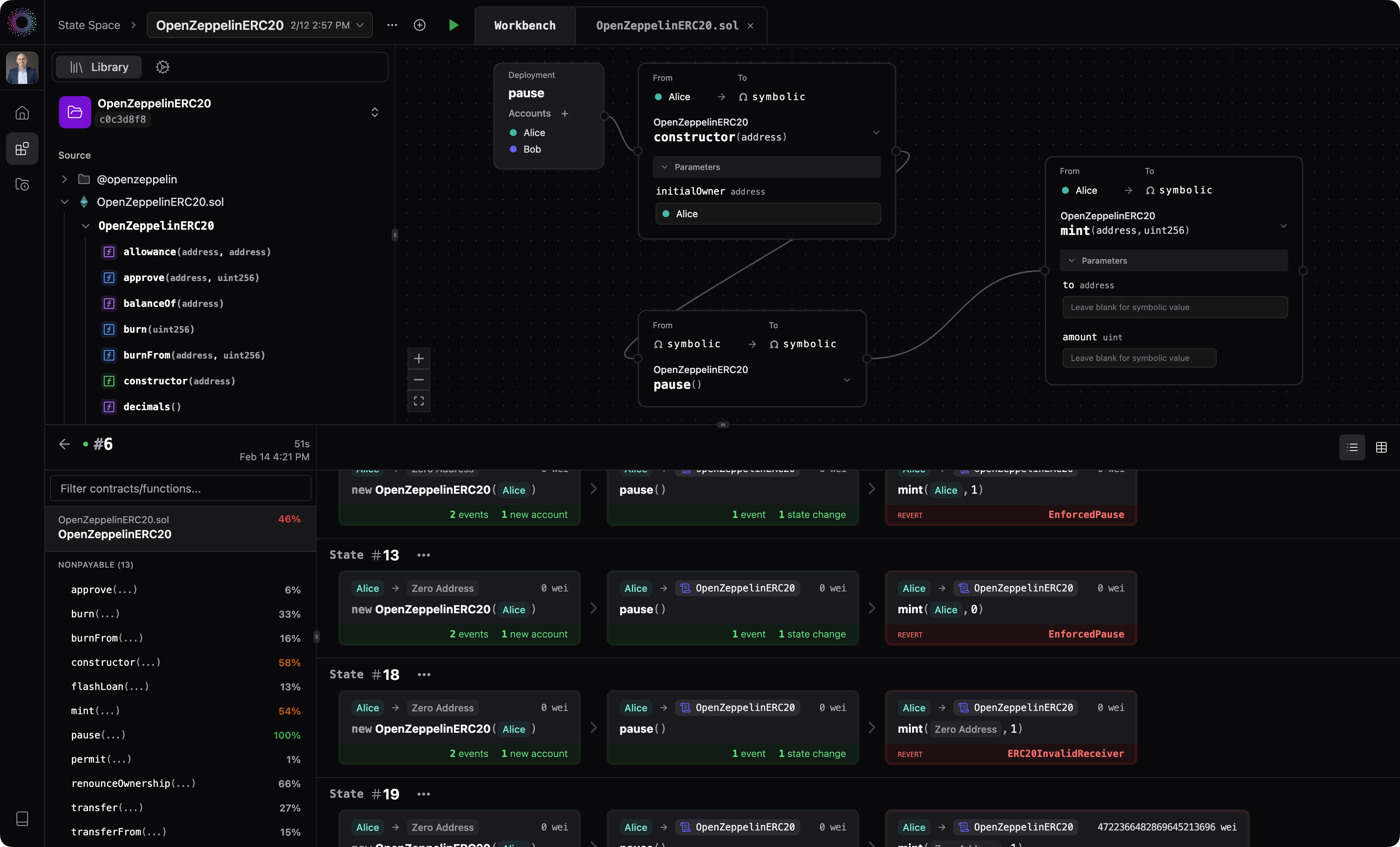Switch results to grid view
This screenshot has width=1400, height=847.
(x=1381, y=448)
